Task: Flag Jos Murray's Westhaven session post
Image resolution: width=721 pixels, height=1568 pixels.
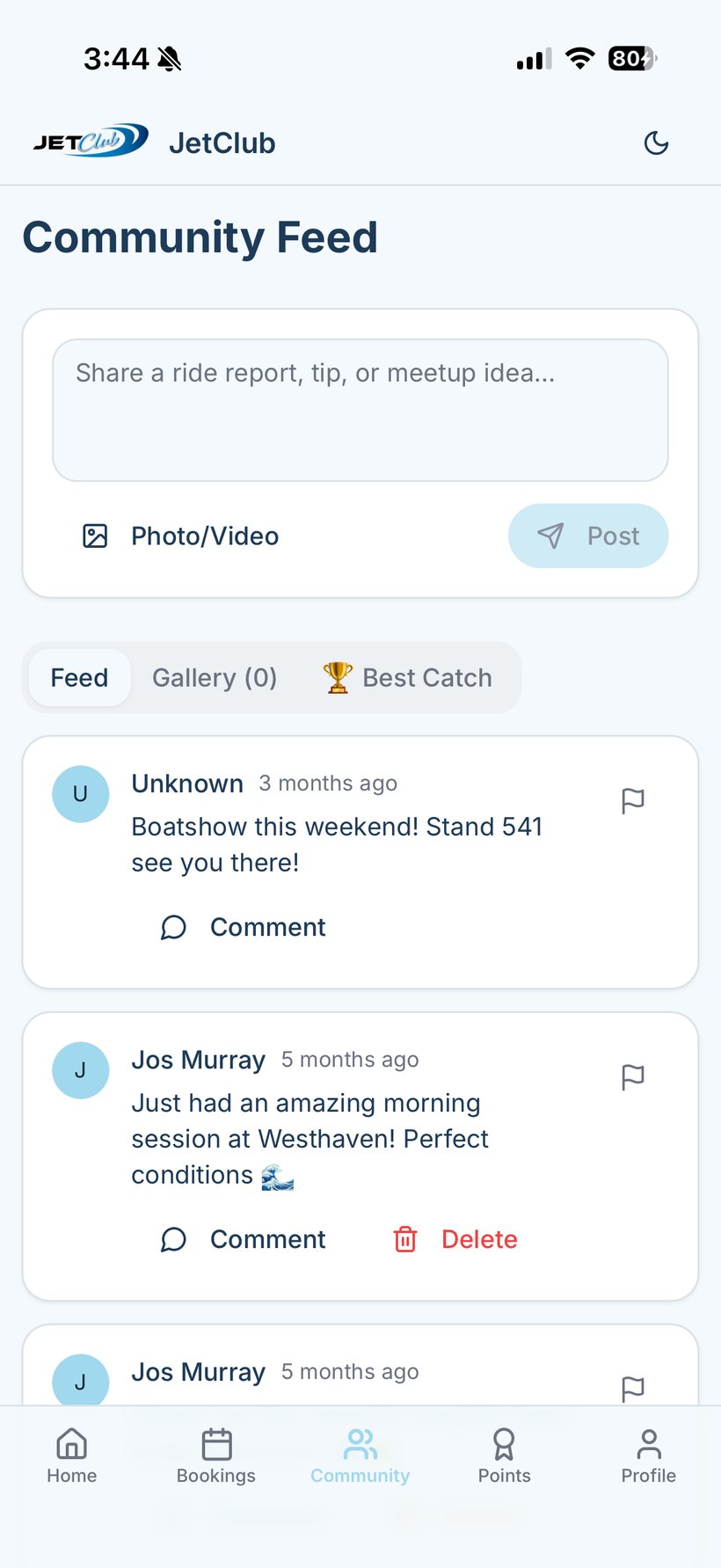Action: click(633, 1077)
